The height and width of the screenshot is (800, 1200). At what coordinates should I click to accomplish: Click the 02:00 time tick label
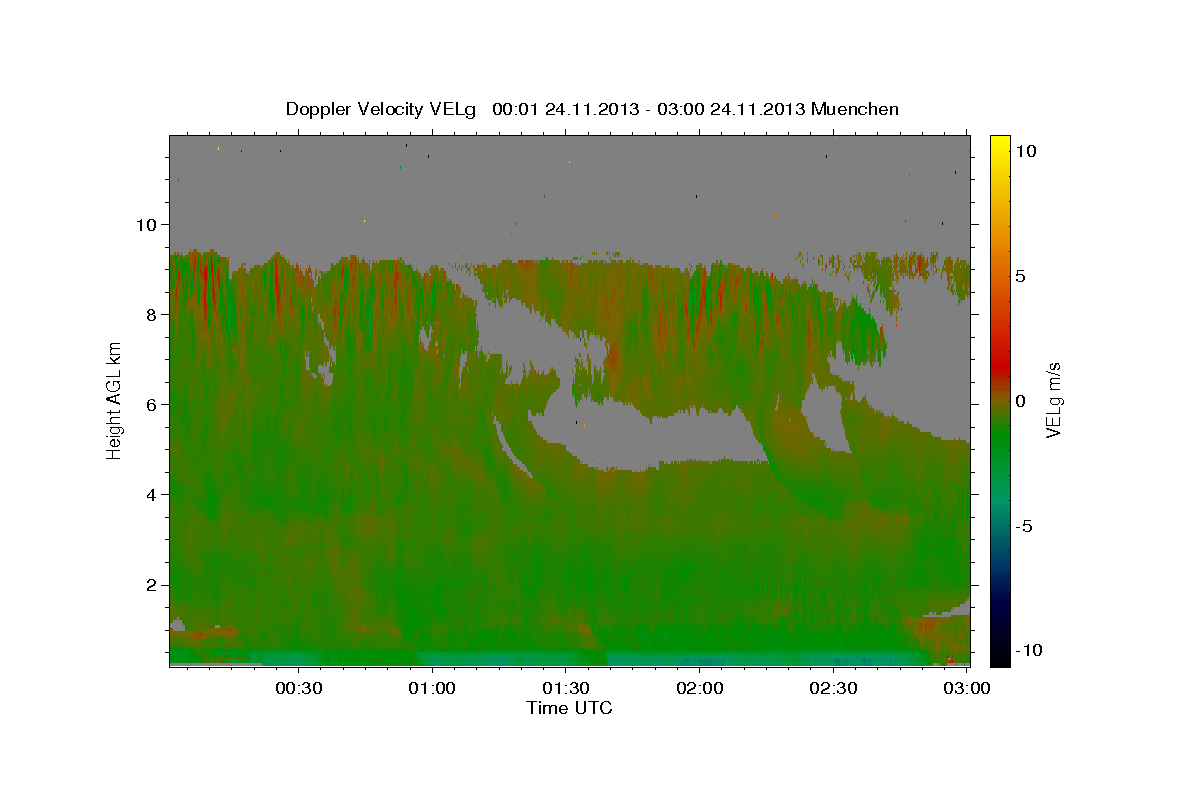click(x=700, y=688)
